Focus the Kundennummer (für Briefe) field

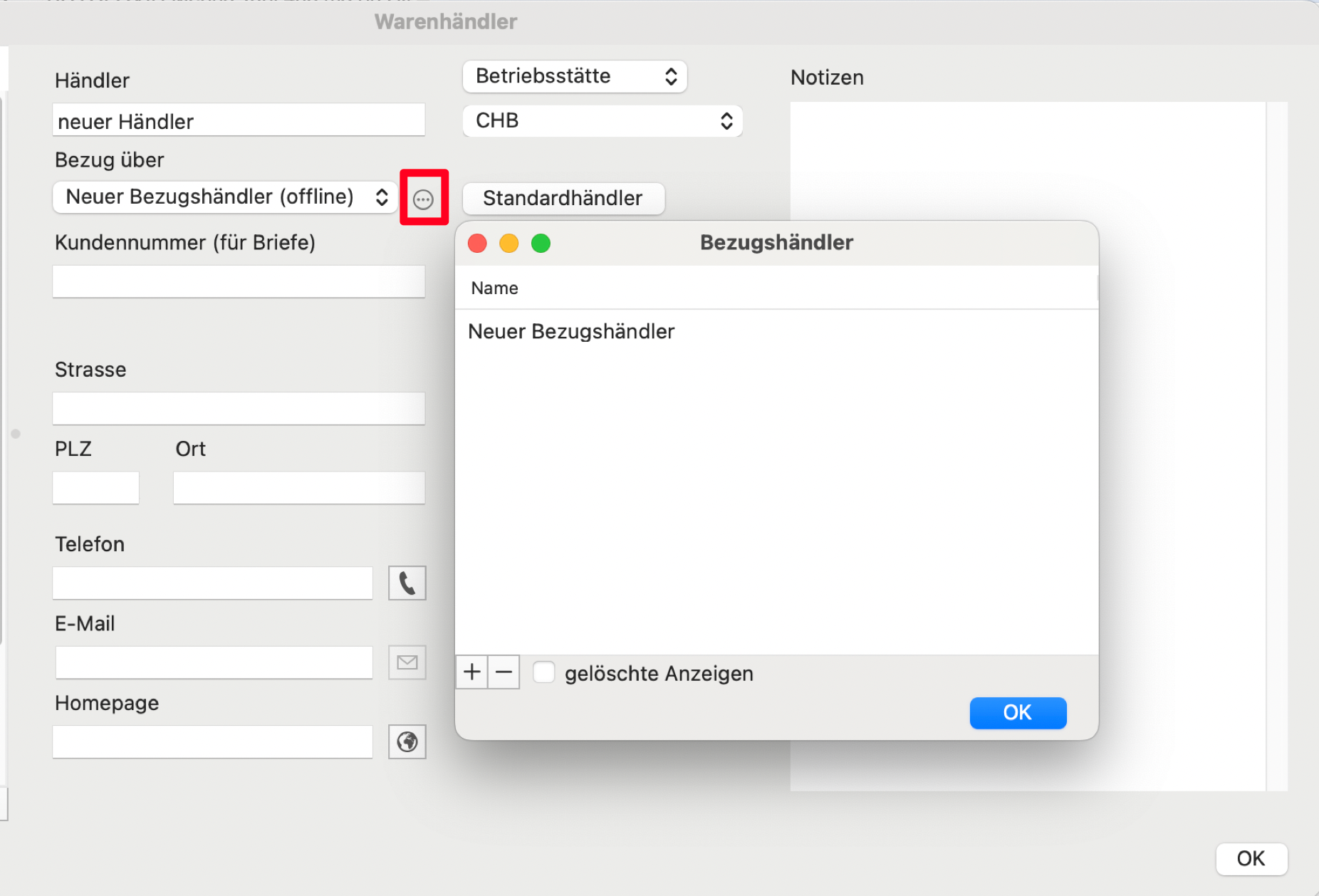pyautogui.click(x=239, y=282)
